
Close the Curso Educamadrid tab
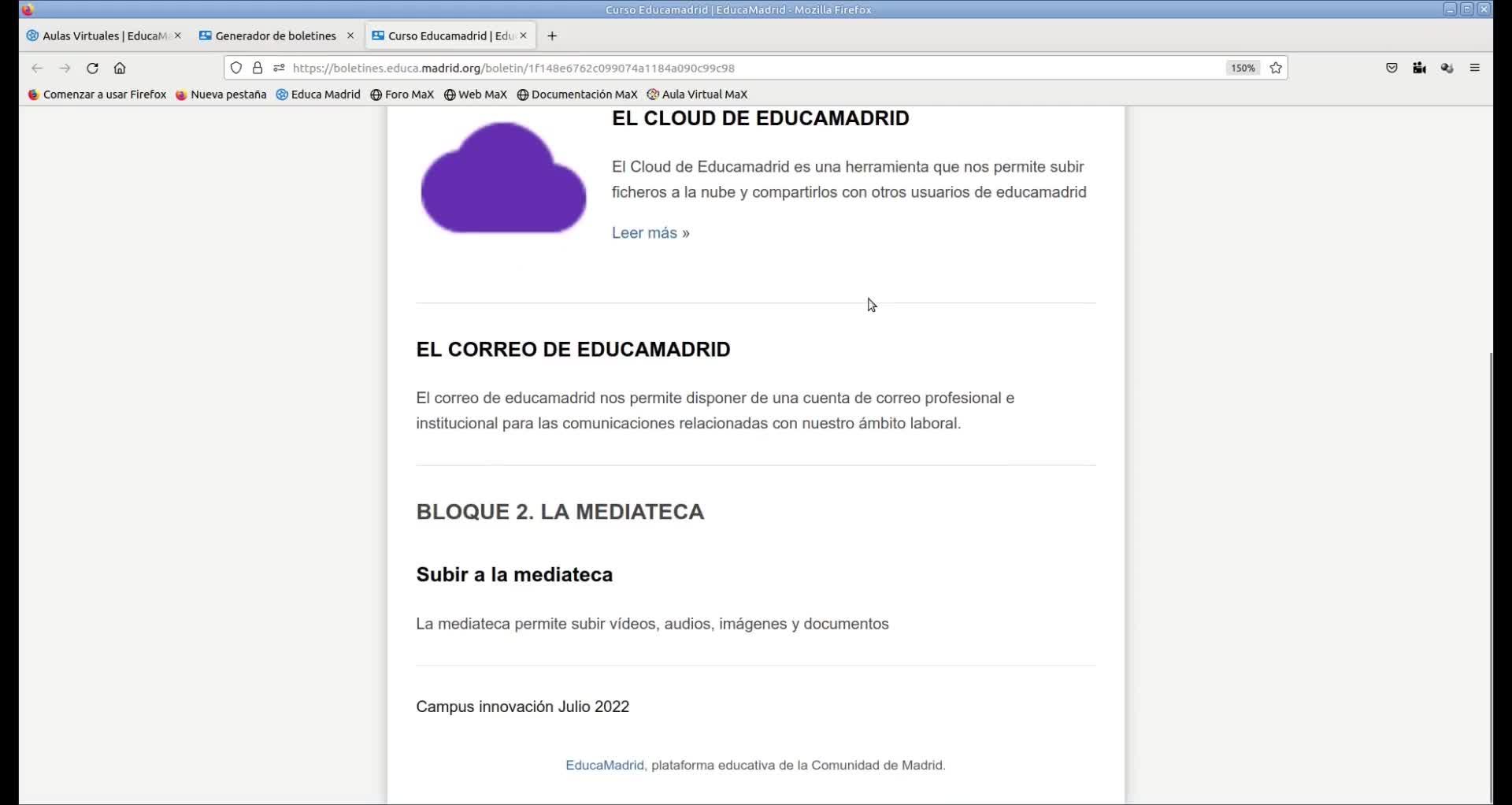tap(523, 35)
